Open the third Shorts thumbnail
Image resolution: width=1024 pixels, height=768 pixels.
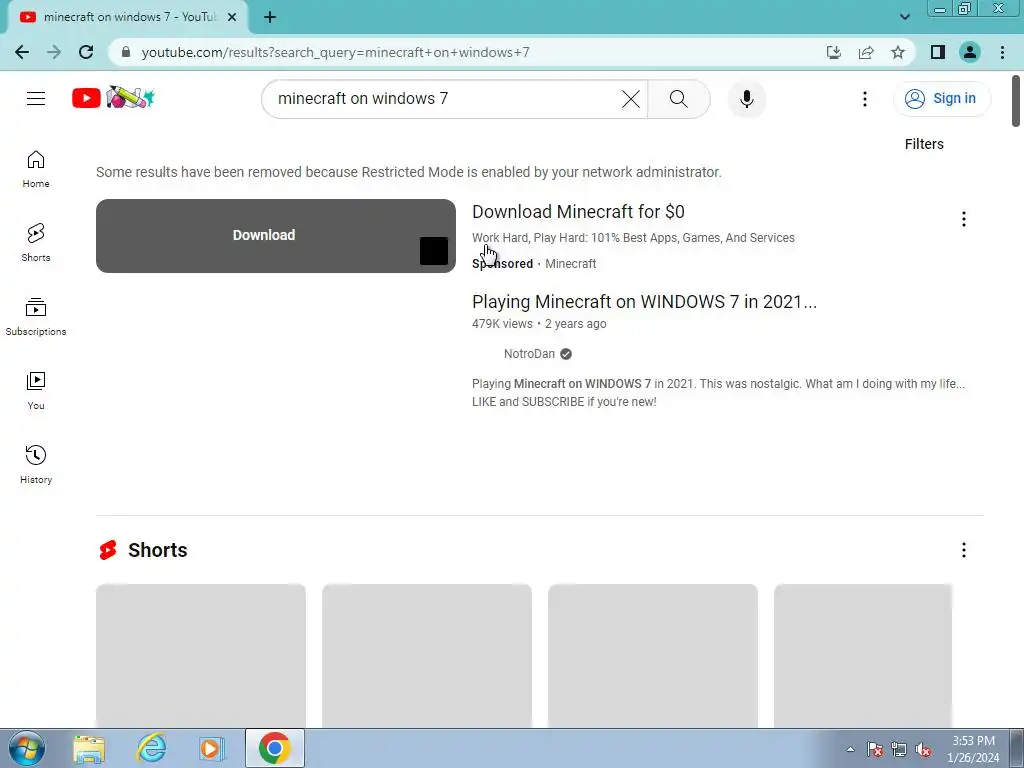pyautogui.click(x=652, y=655)
